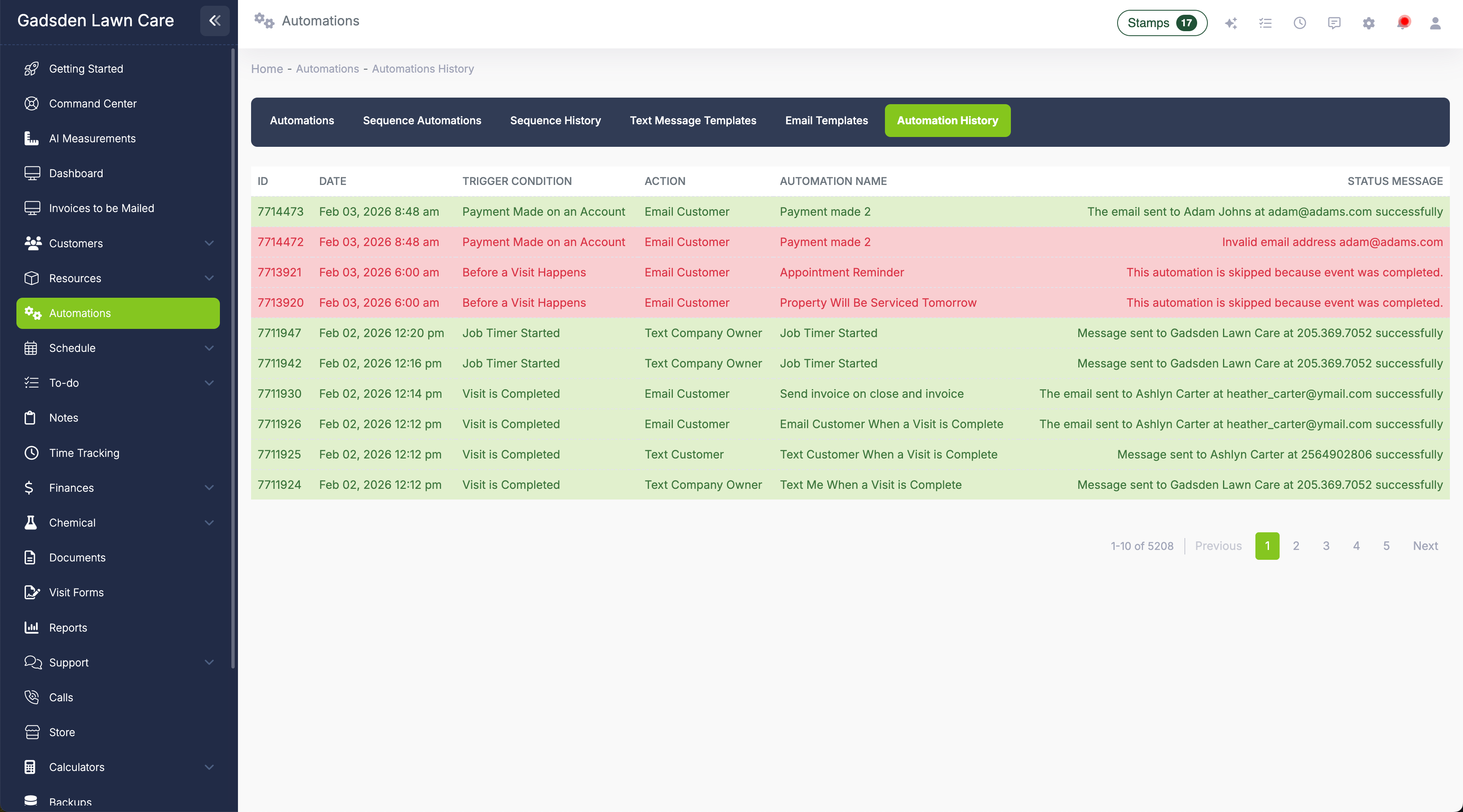Open the notifications bell with red badge
Image resolution: width=1463 pixels, height=812 pixels.
[1403, 23]
